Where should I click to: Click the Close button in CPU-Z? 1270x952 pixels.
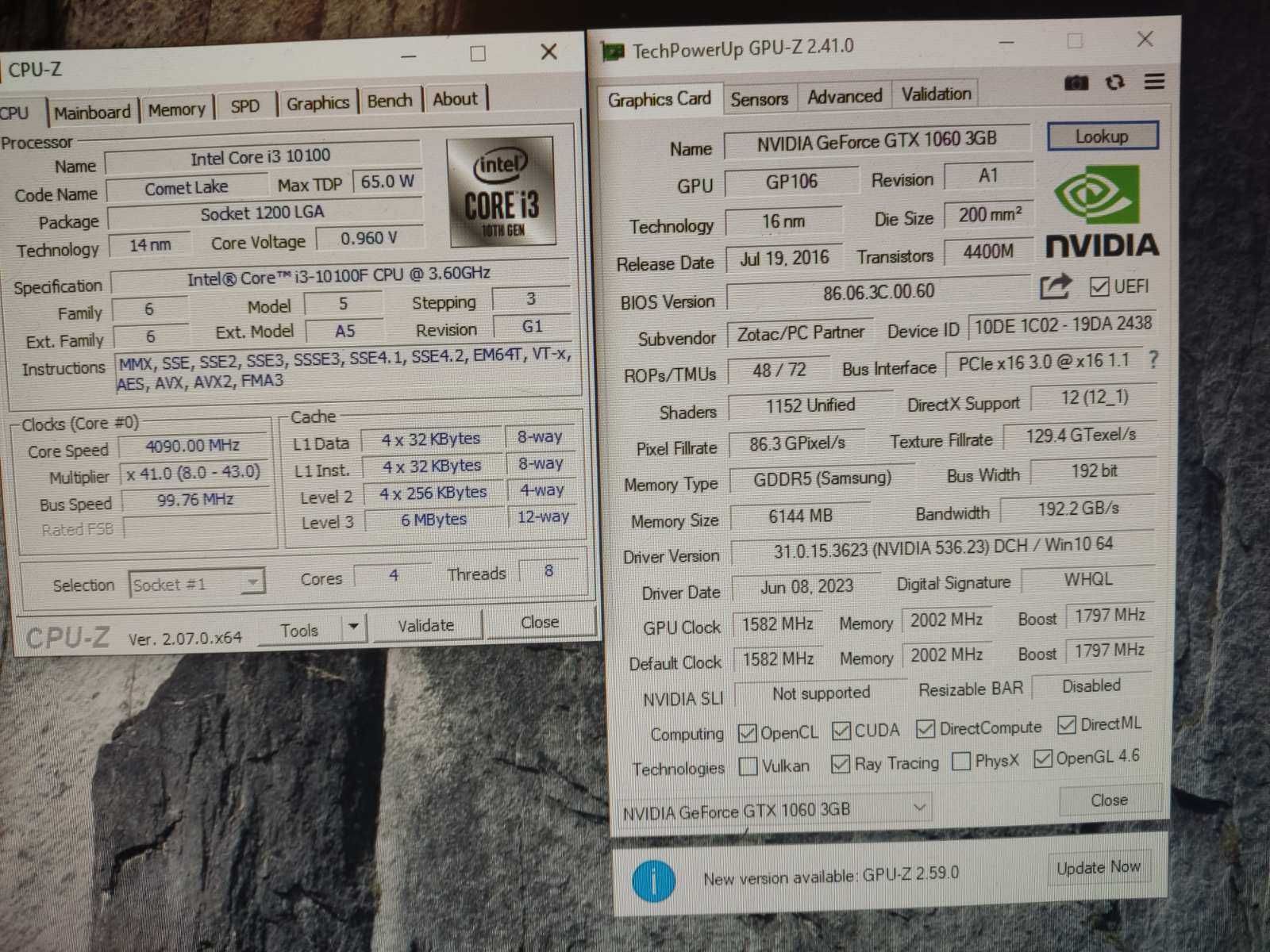pyautogui.click(x=540, y=622)
